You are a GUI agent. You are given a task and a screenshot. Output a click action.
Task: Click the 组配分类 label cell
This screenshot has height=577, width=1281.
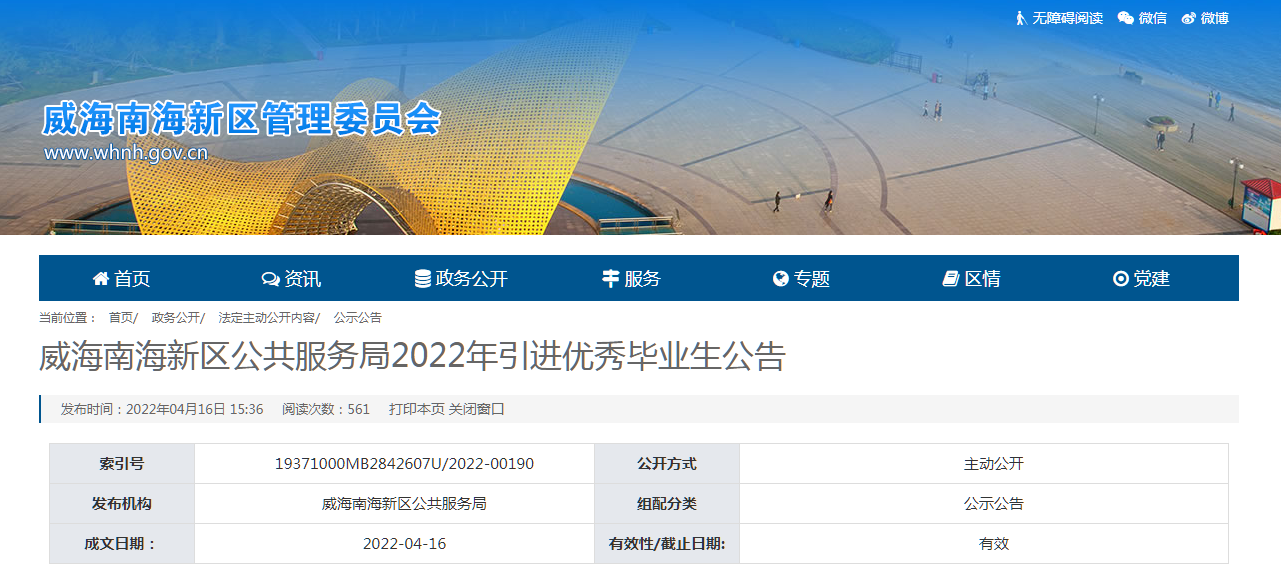coord(667,504)
